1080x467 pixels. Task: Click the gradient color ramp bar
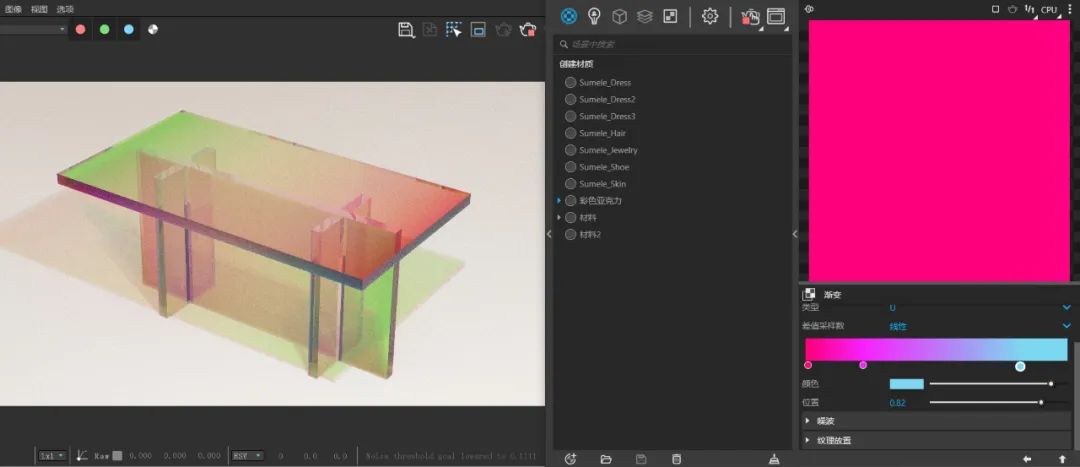click(936, 349)
